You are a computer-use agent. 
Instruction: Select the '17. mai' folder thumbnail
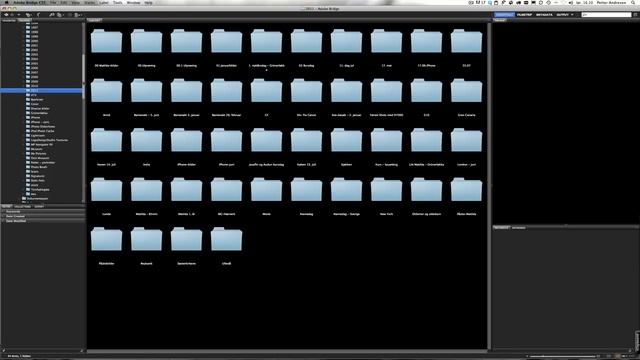pyautogui.click(x=386, y=41)
